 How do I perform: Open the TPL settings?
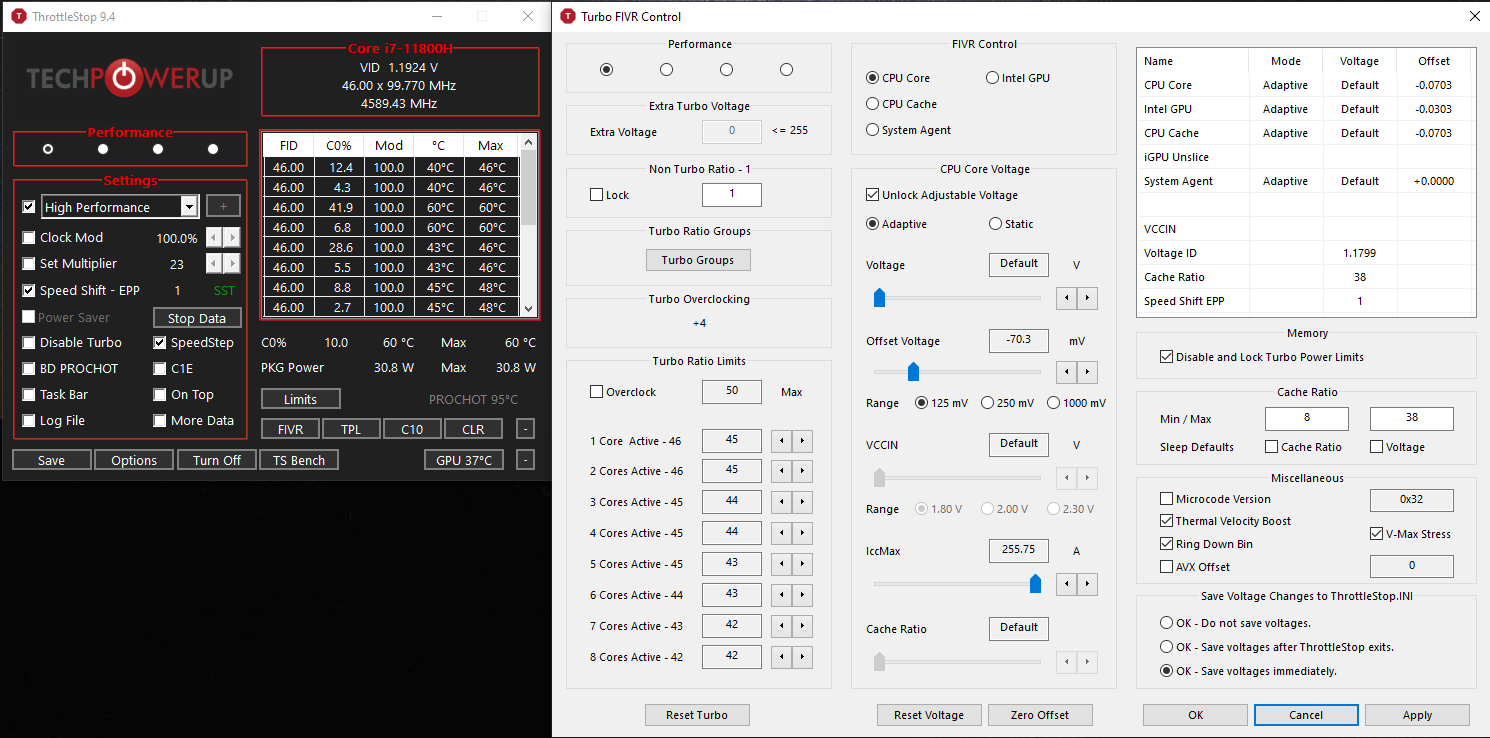(x=351, y=429)
